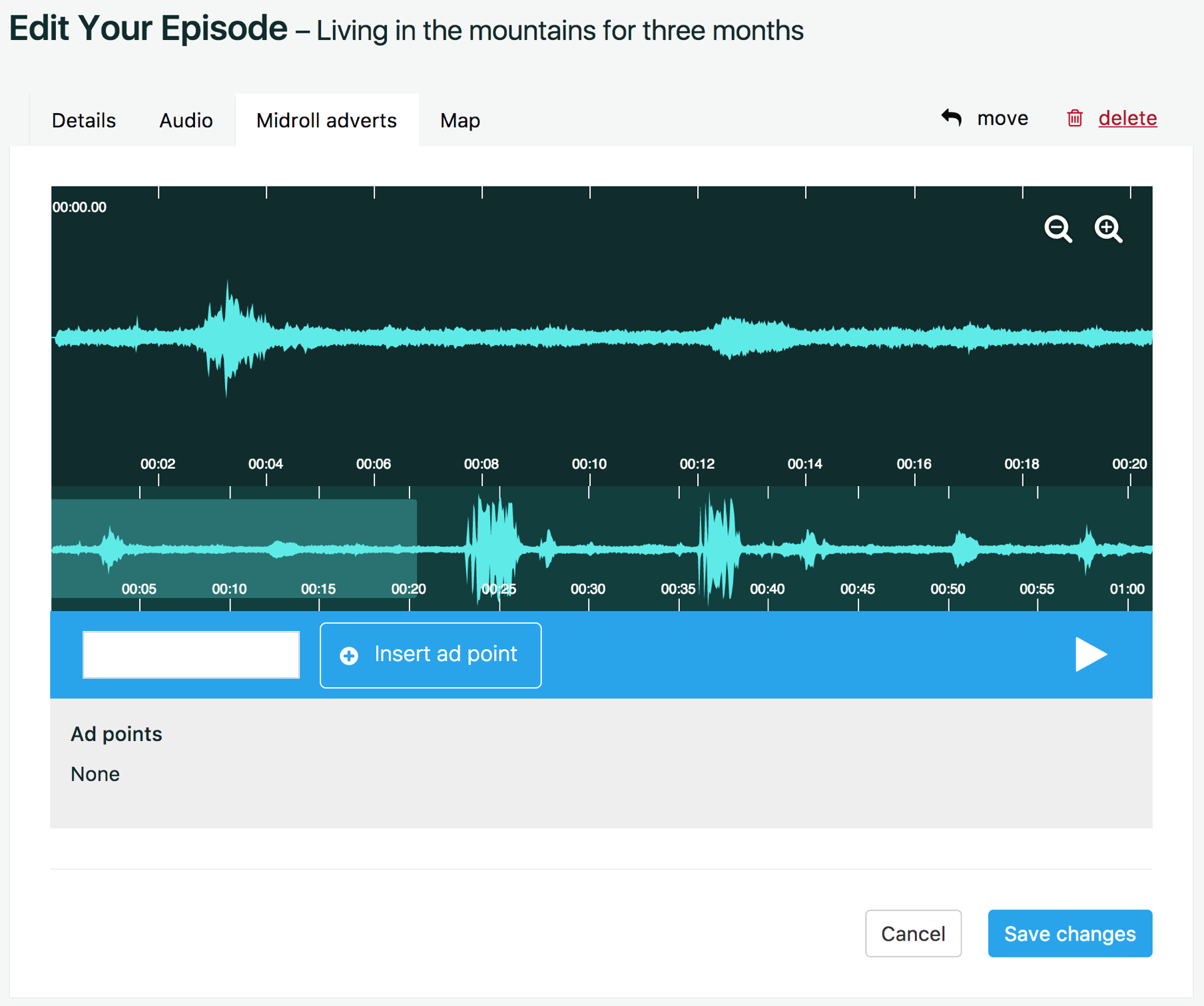
Task: Click the 00:45 marker on overview waveform
Action: click(858, 589)
